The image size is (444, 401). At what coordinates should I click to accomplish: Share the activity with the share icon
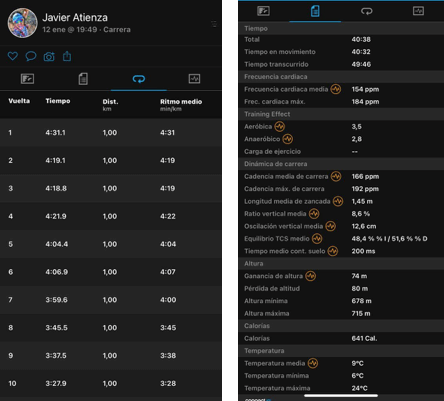[x=67, y=56]
